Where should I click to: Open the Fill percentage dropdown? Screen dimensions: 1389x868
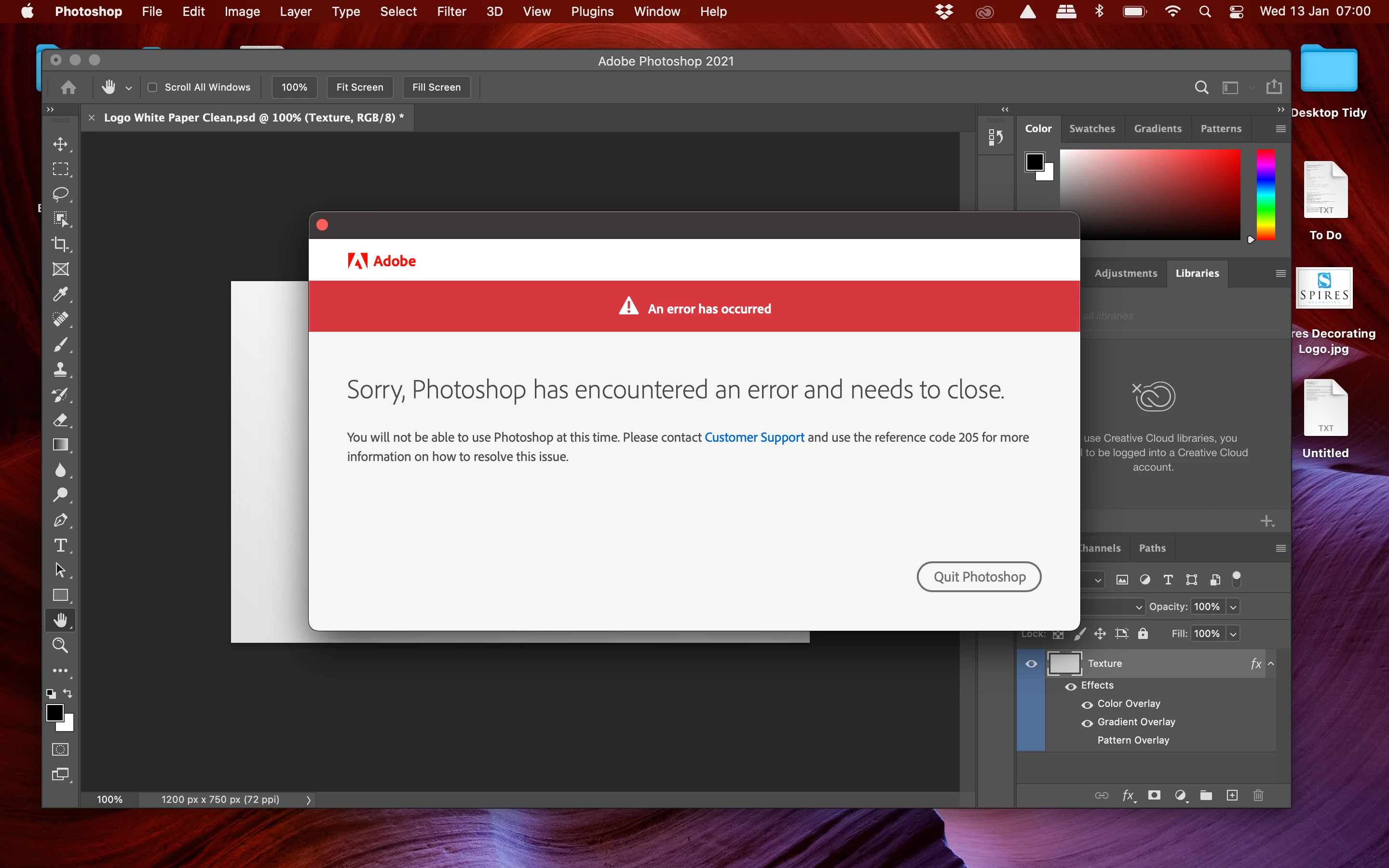tap(1233, 634)
